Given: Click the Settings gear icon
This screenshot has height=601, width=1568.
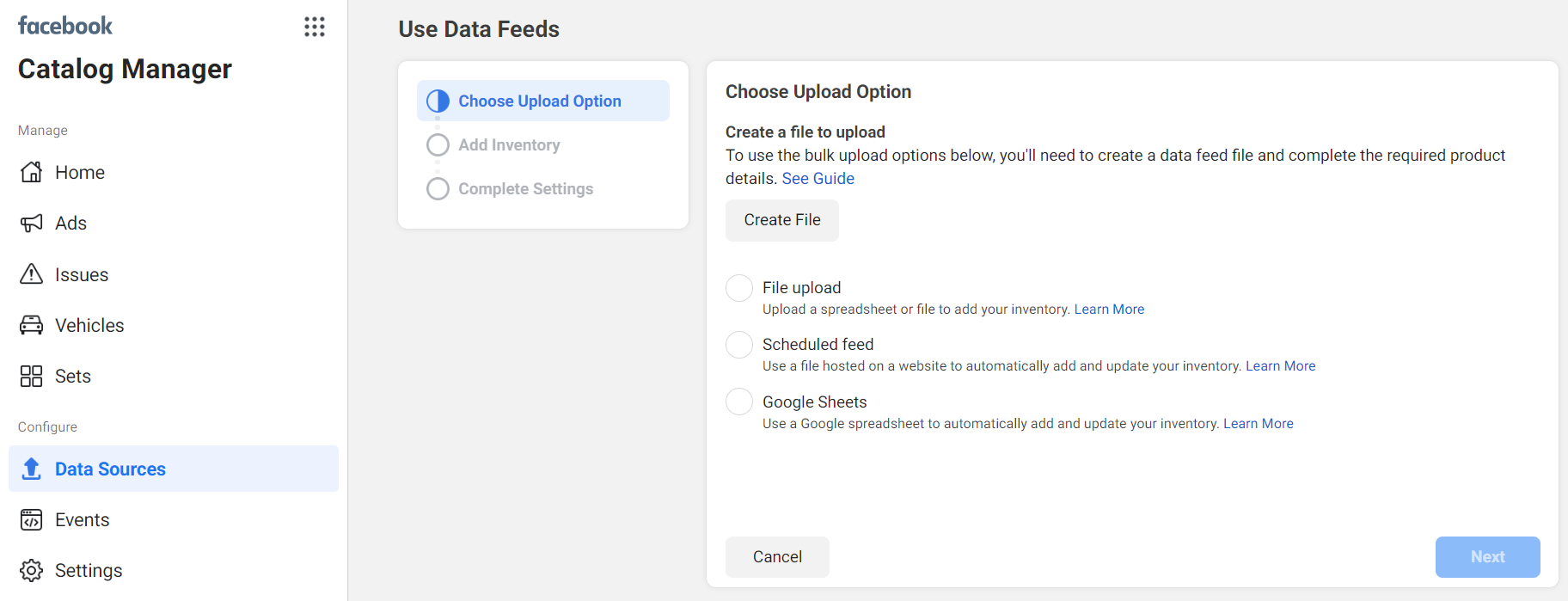Looking at the screenshot, I should click(x=31, y=570).
